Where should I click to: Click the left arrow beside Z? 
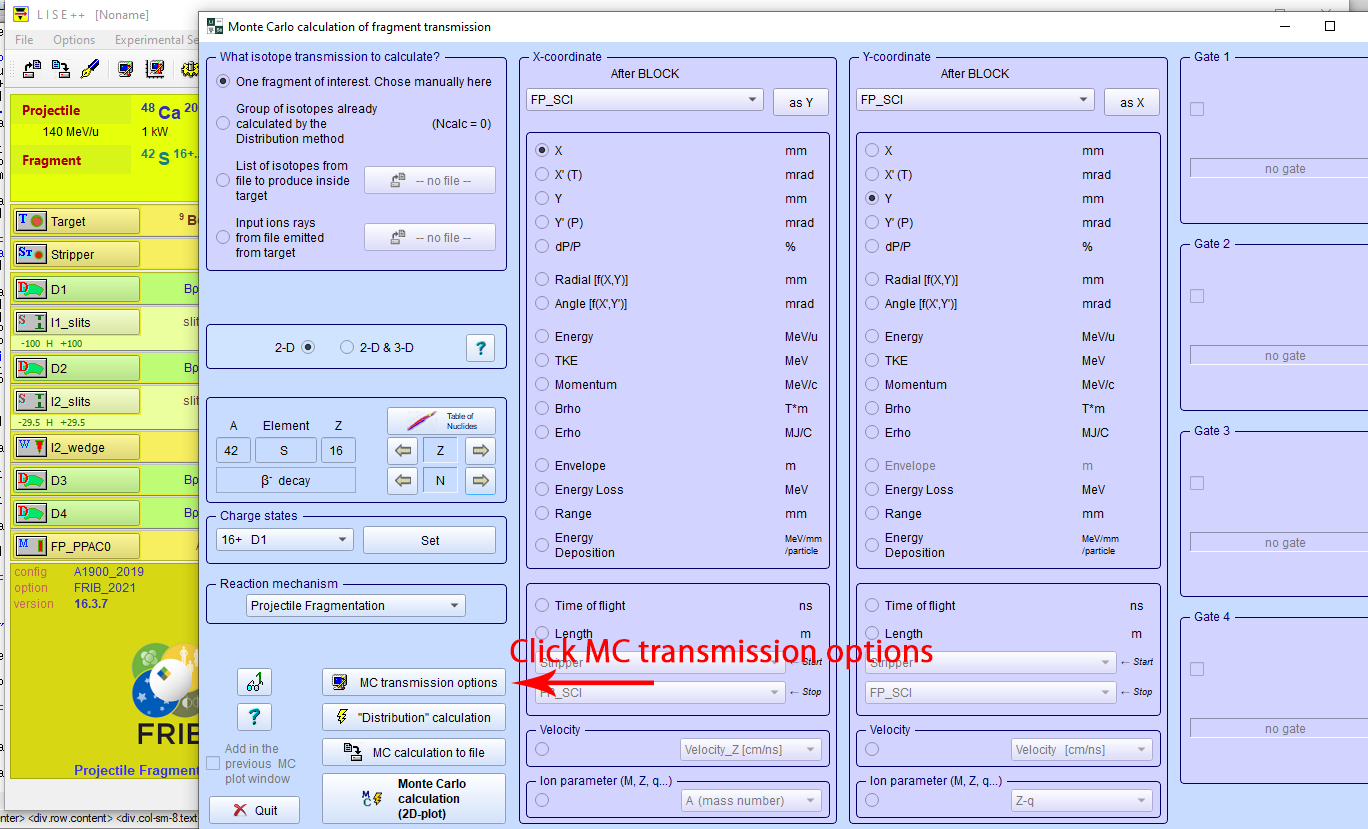403,451
